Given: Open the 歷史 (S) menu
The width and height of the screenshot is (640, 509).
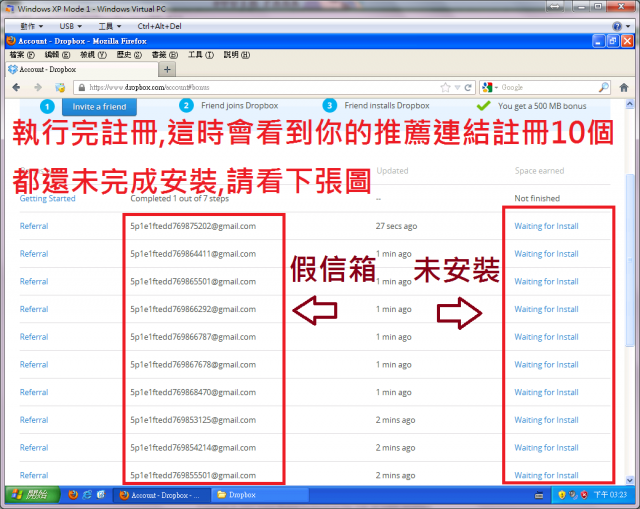Looking at the screenshot, I should [129, 55].
